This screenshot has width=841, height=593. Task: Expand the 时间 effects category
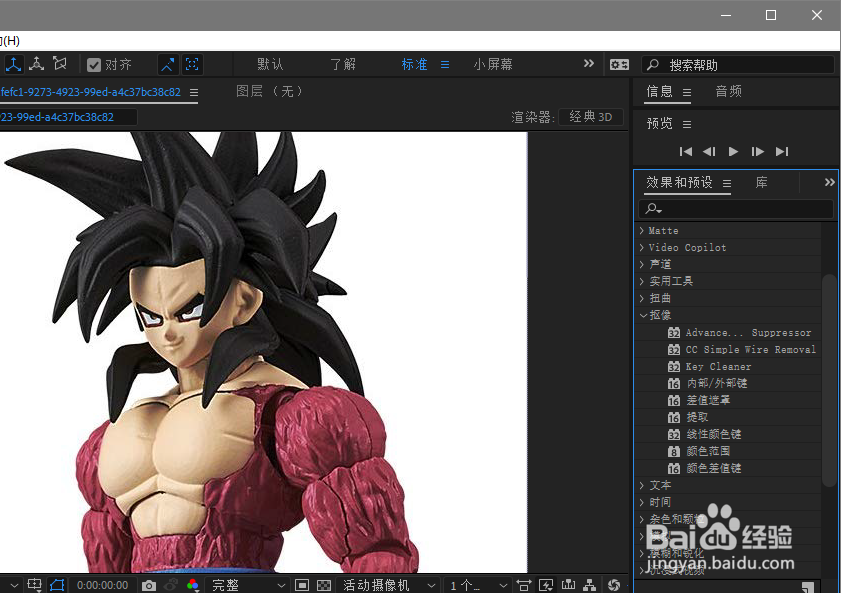[x=642, y=502]
